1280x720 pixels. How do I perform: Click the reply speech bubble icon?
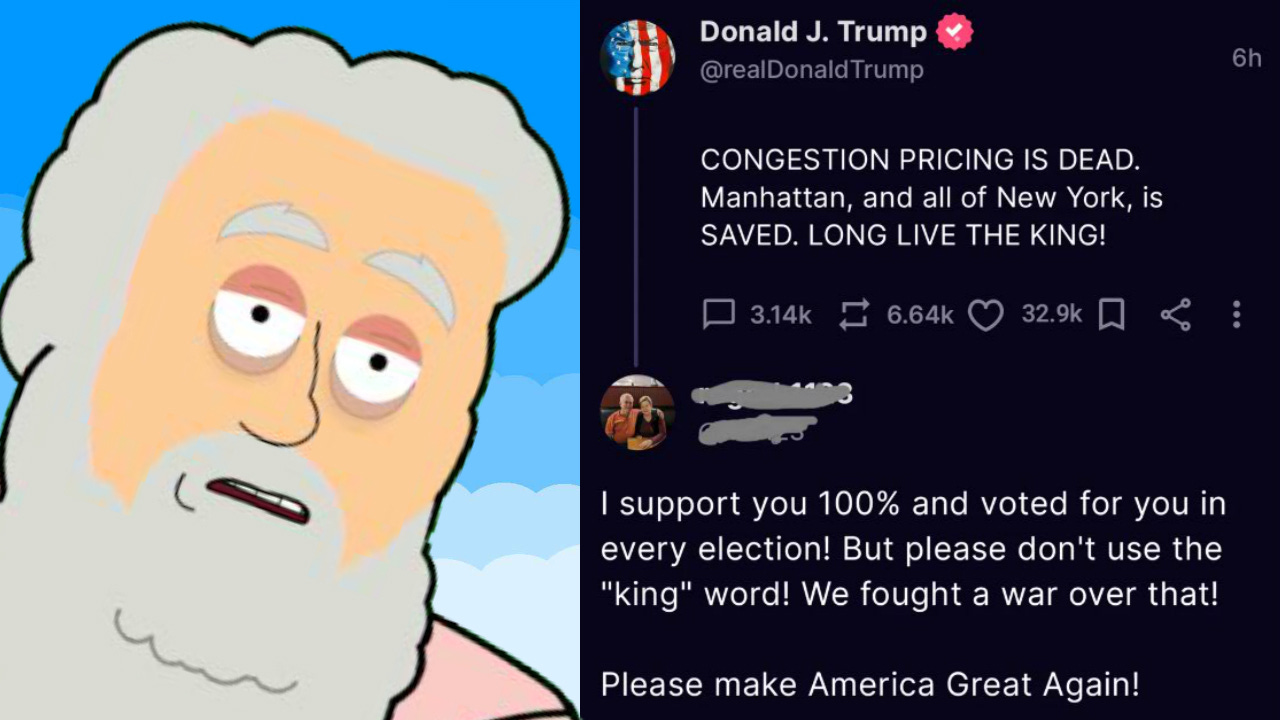[719, 315]
